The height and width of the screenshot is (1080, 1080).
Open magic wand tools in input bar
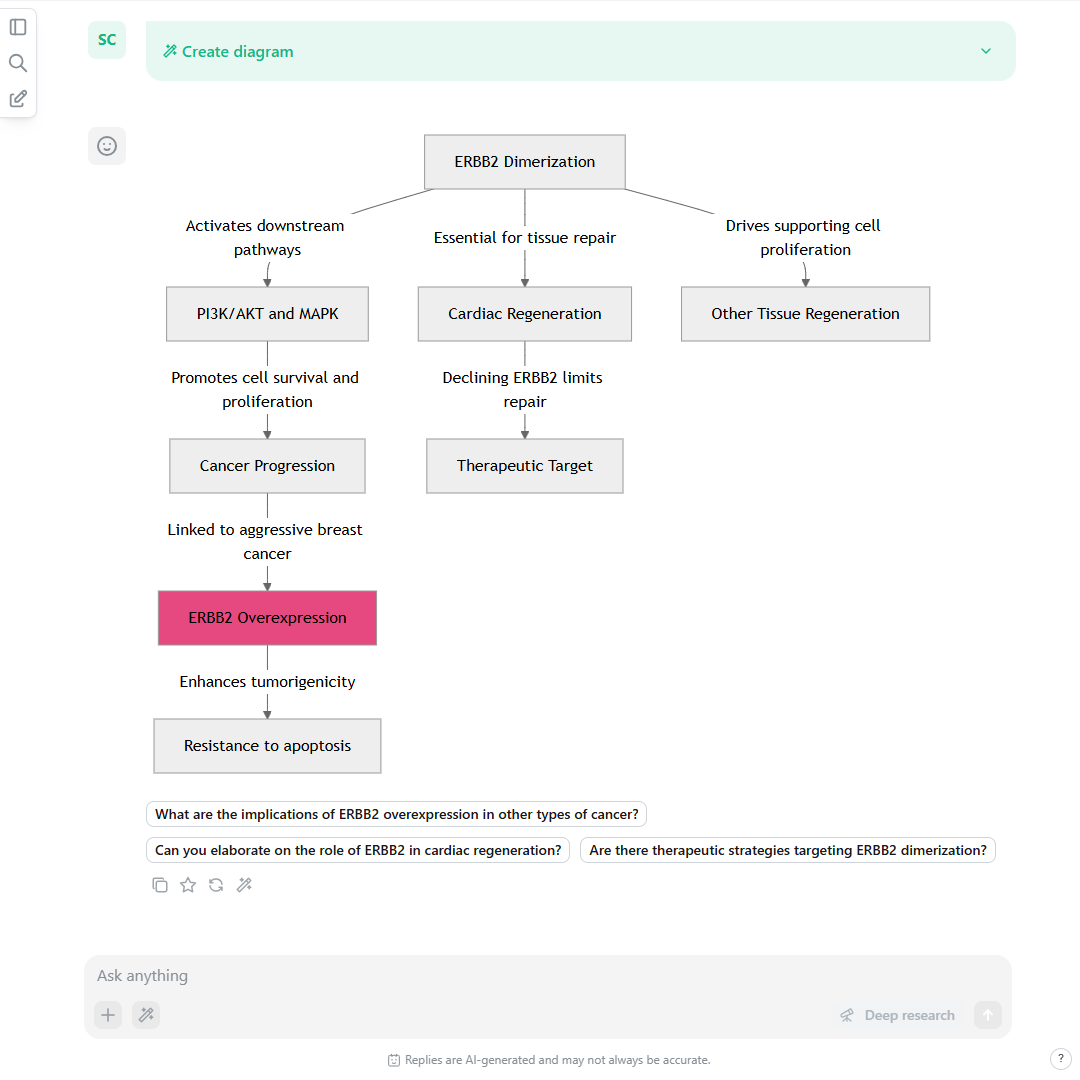tap(146, 1015)
